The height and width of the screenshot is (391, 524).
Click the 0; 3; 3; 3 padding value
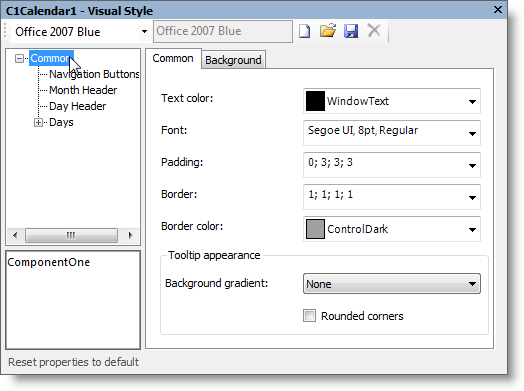[330, 162]
